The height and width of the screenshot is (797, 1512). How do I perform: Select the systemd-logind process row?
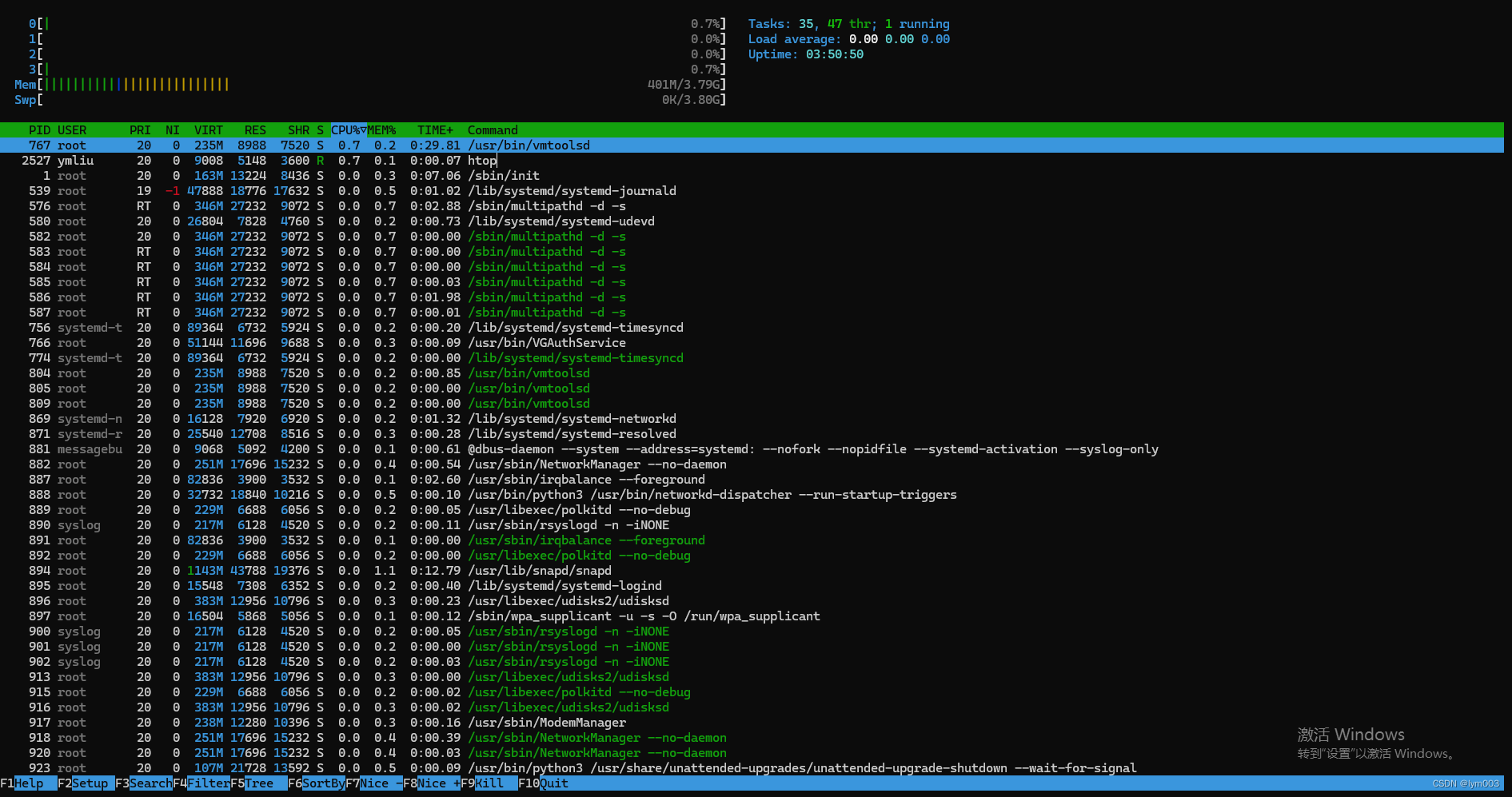coord(752,586)
